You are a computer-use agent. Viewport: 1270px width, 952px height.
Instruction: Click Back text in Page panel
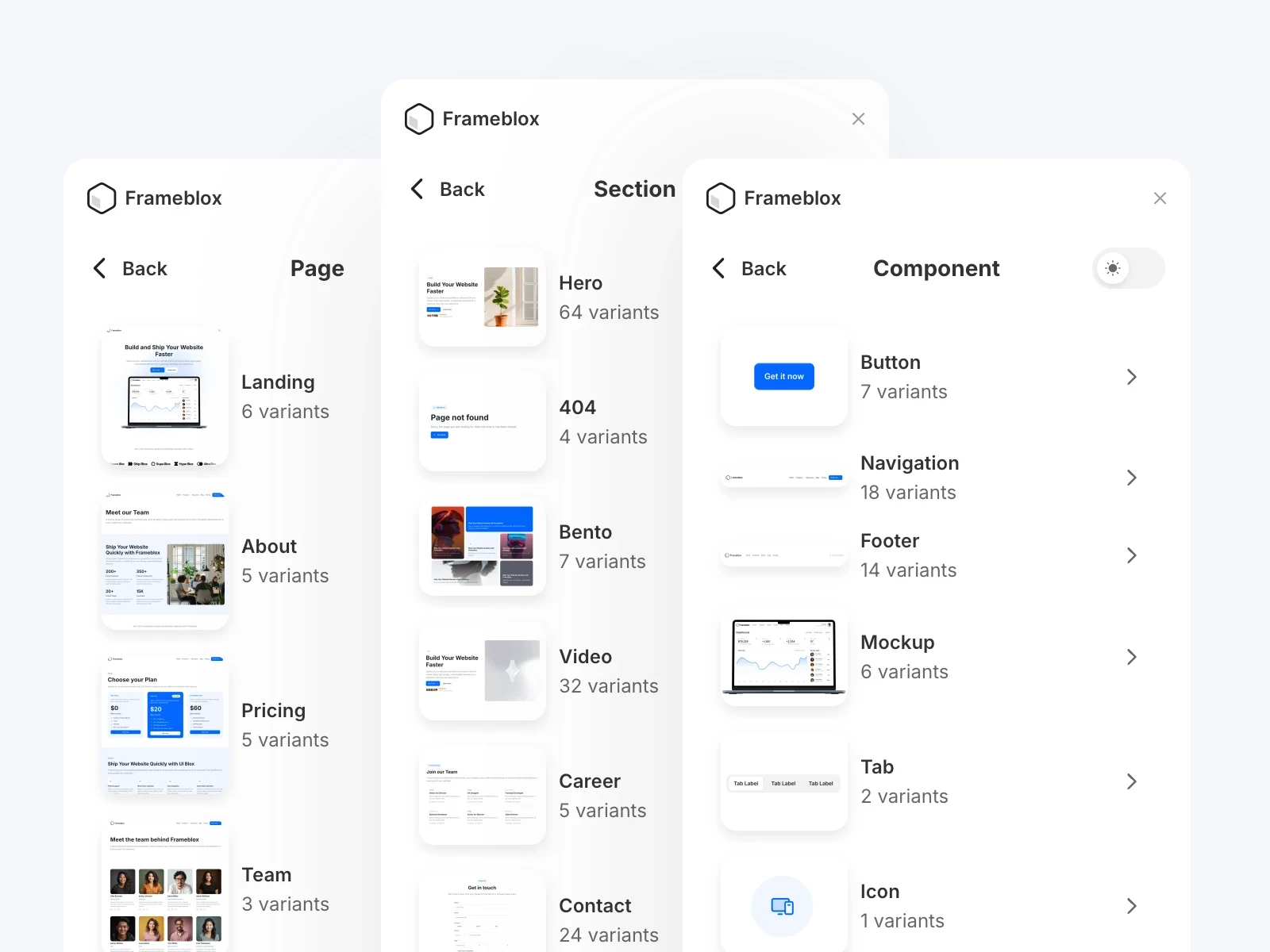(x=144, y=269)
